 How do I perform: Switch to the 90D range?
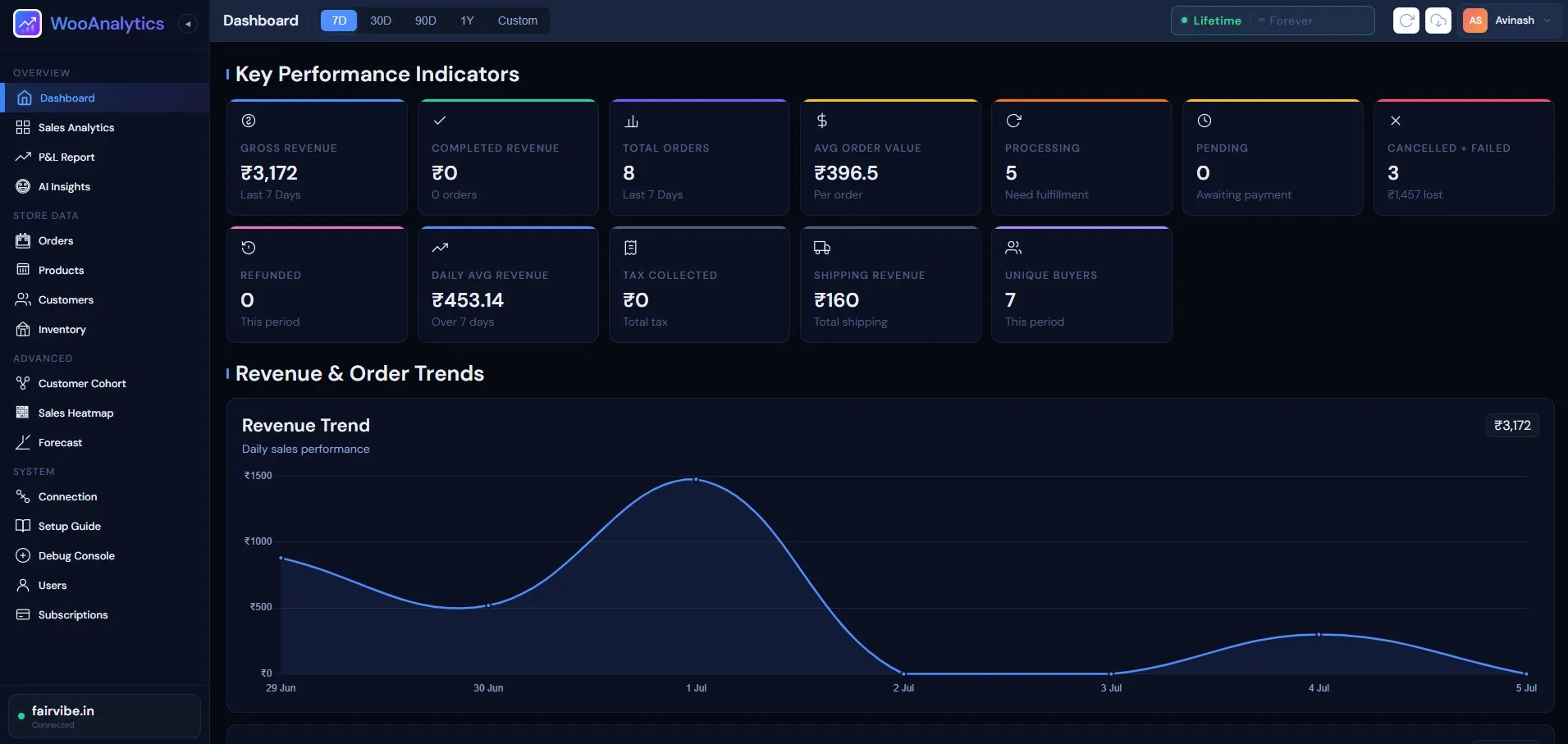[x=425, y=21]
